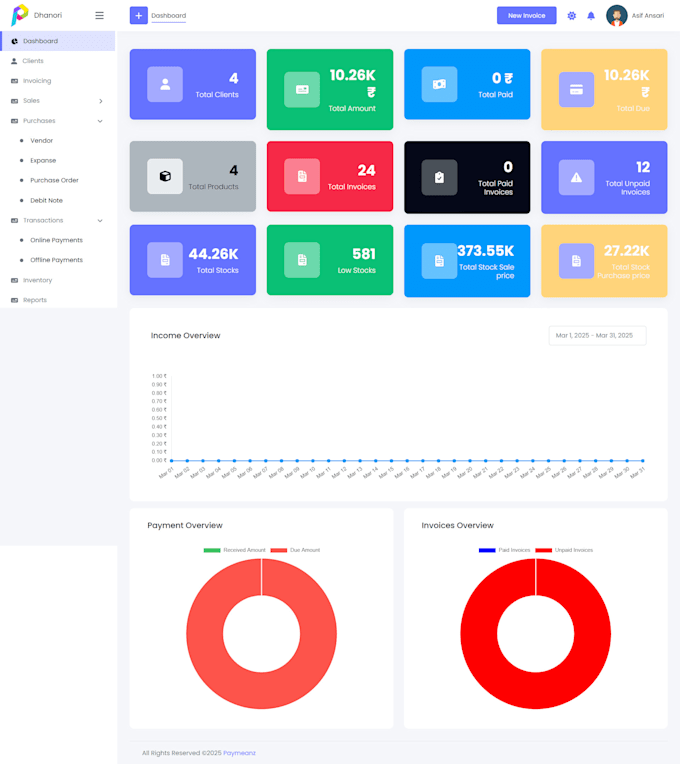Click the Total Clients person icon

tap(165, 84)
